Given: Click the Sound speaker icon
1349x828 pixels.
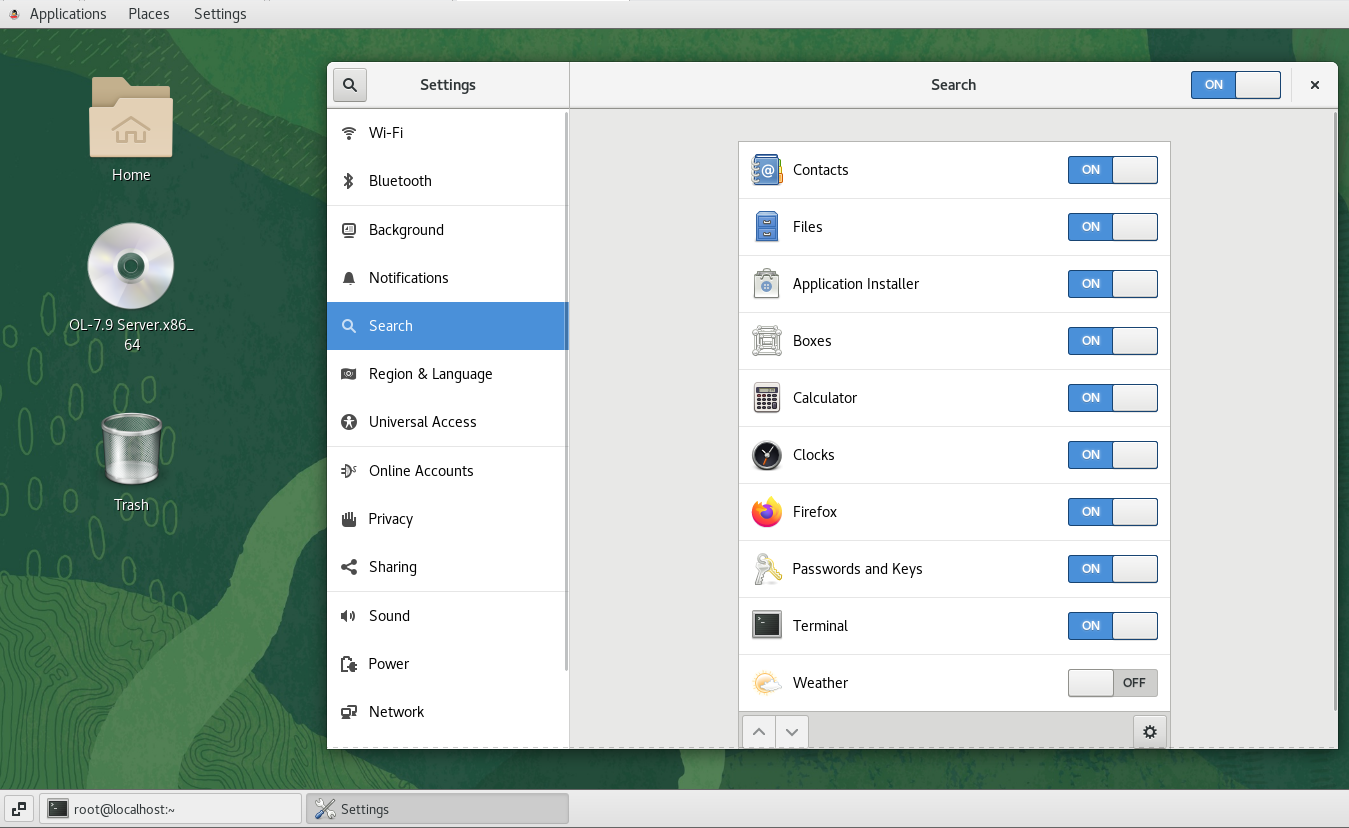Looking at the screenshot, I should pyautogui.click(x=349, y=616).
